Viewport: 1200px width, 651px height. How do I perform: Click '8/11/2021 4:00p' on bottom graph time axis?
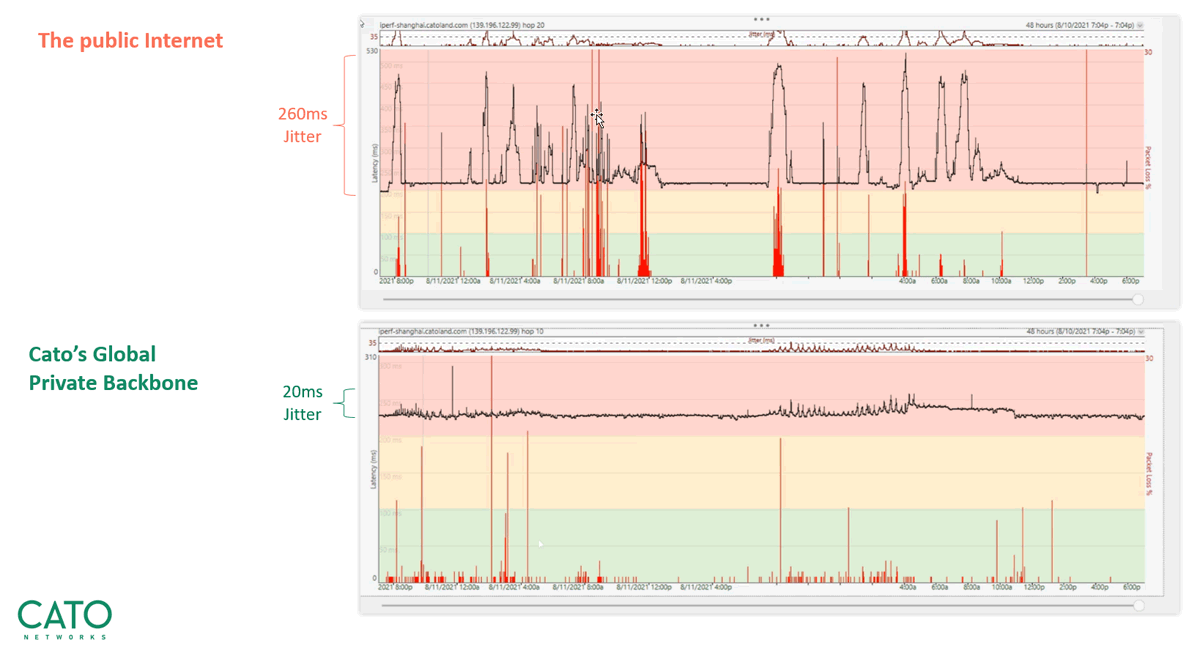click(x=704, y=587)
